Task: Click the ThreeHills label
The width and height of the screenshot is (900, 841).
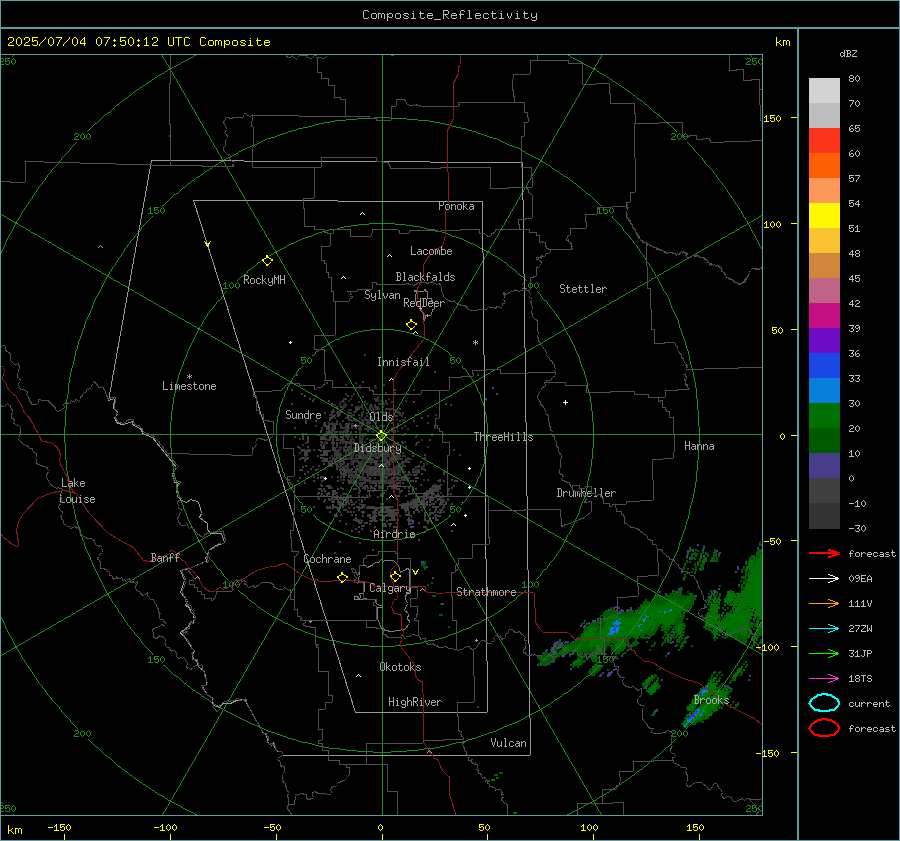Action: (503, 437)
